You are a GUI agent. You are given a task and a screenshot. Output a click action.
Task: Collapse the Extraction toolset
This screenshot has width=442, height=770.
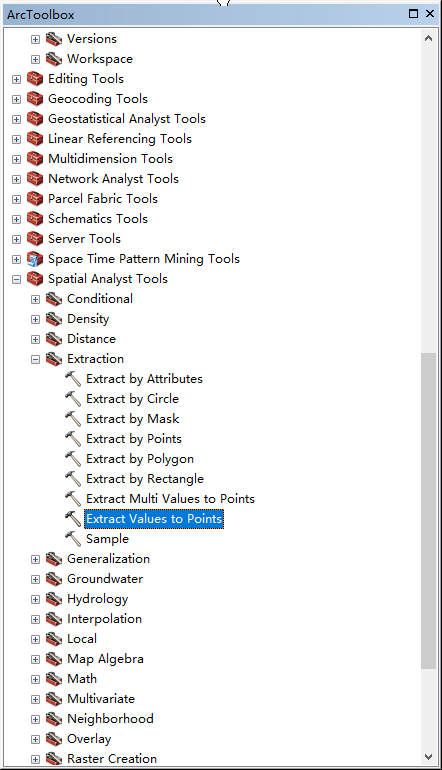coord(35,359)
